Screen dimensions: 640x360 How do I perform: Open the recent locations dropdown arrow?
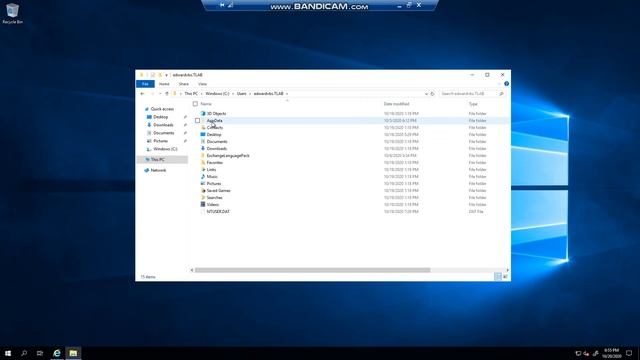point(160,94)
